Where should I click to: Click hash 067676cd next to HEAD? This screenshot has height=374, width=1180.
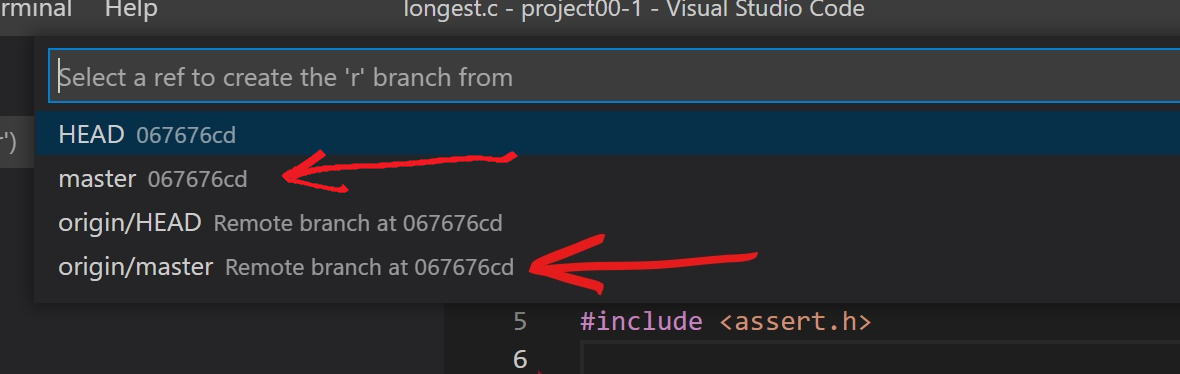[186, 135]
